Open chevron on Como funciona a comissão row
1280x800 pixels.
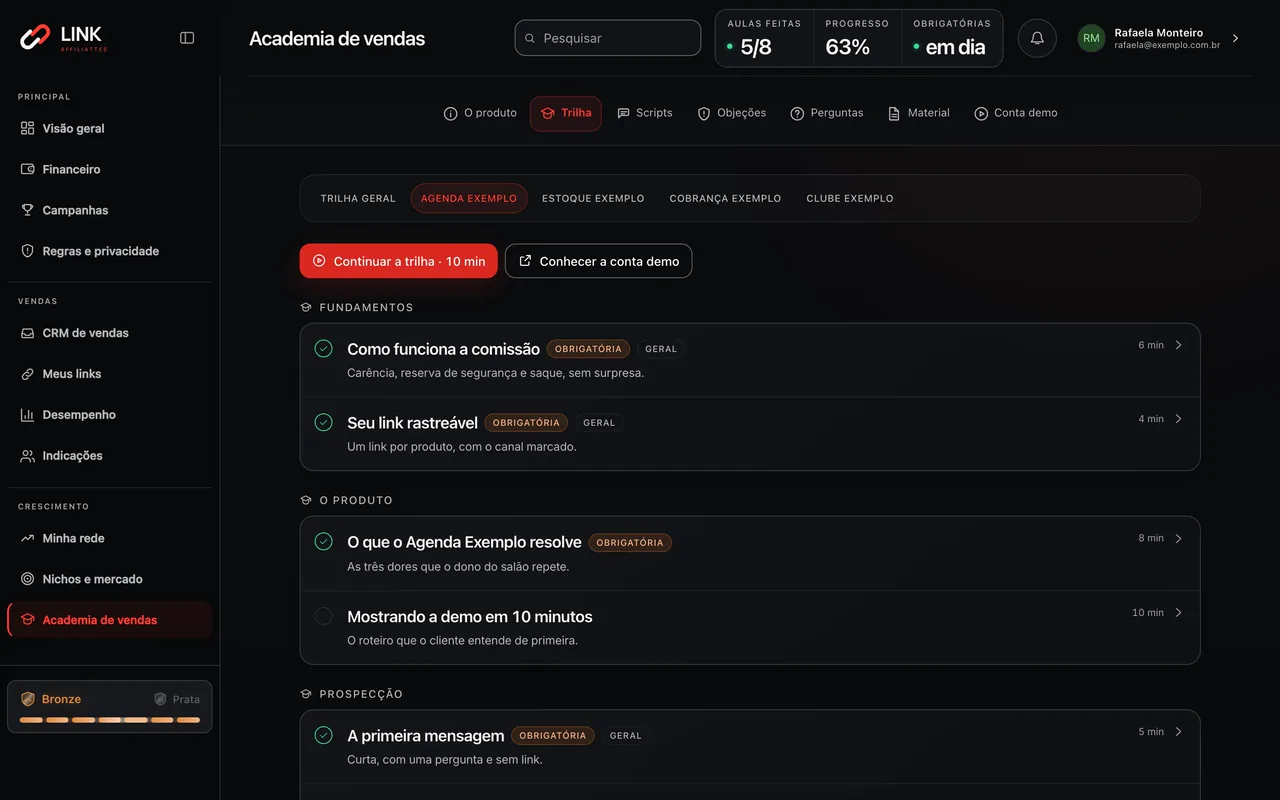(1178, 345)
